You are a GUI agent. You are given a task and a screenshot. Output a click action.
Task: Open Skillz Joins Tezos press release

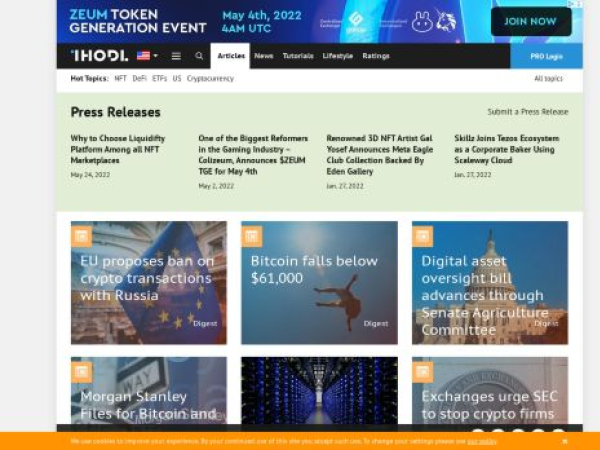pyautogui.click(x=507, y=149)
